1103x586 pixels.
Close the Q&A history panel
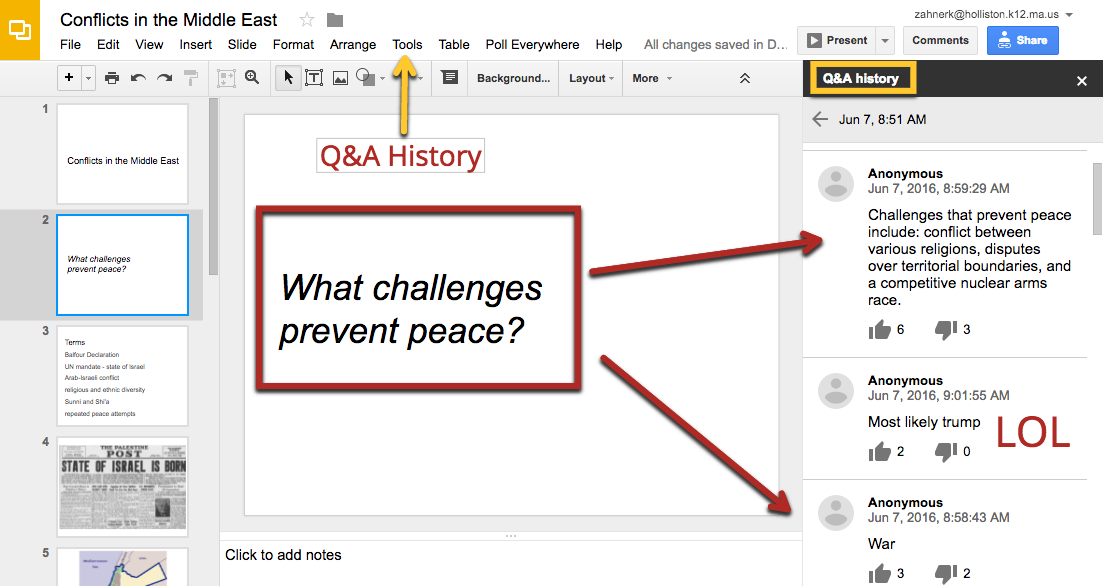pos(1082,81)
